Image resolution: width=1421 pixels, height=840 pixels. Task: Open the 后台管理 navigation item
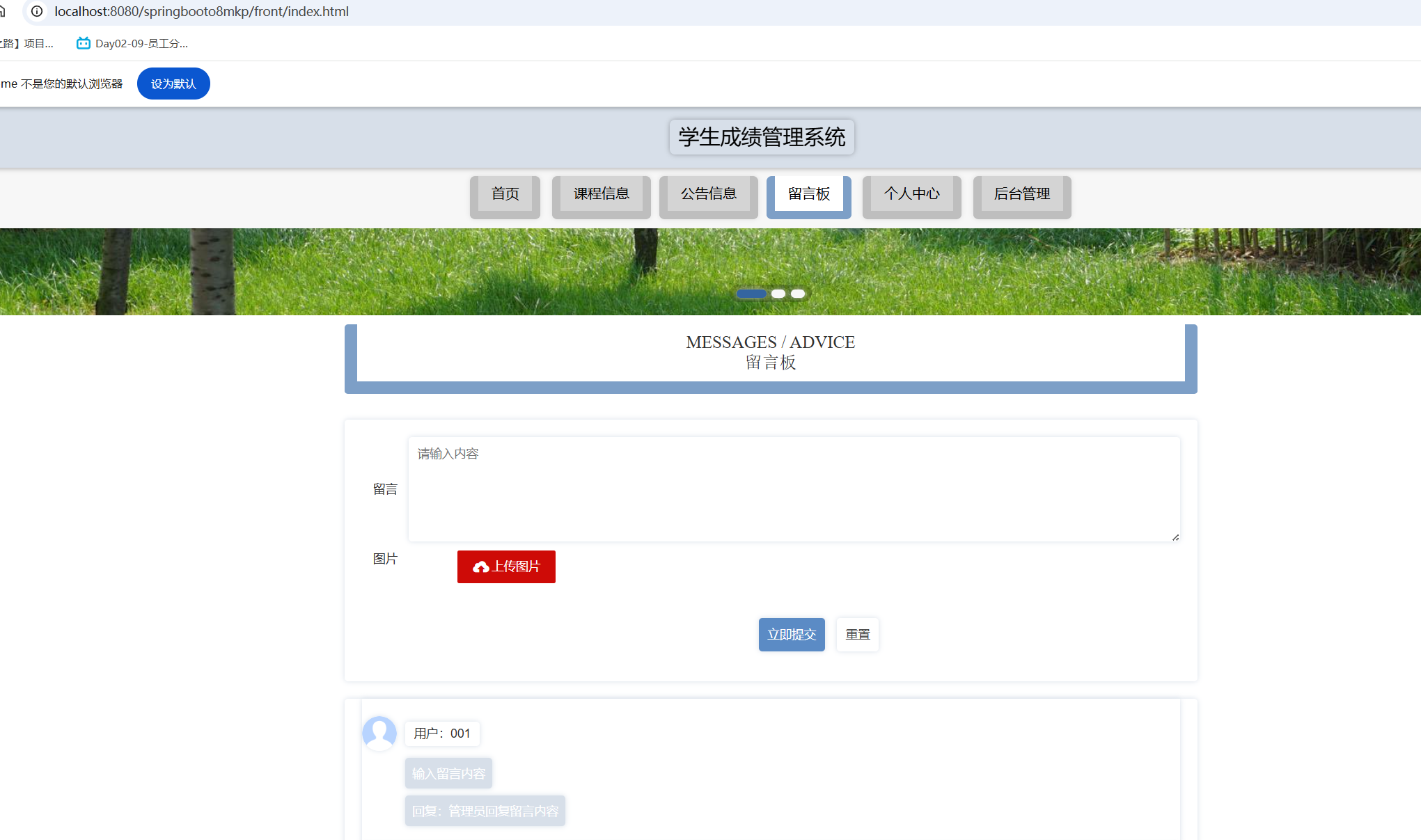coord(1021,194)
